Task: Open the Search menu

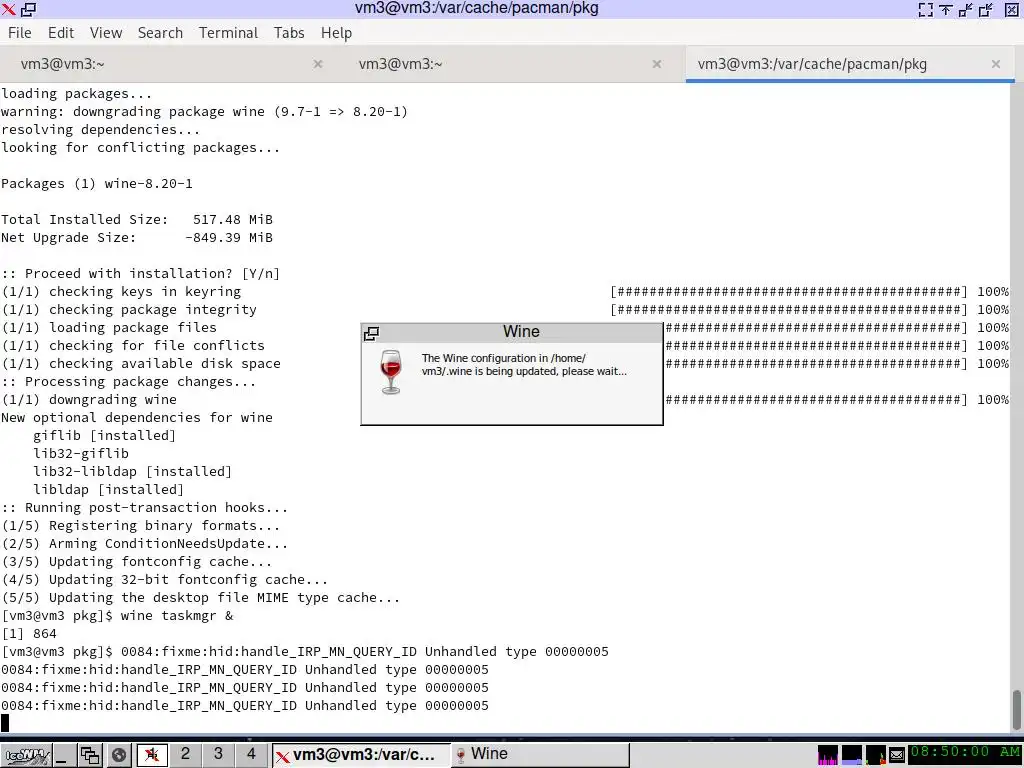Action: [160, 33]
